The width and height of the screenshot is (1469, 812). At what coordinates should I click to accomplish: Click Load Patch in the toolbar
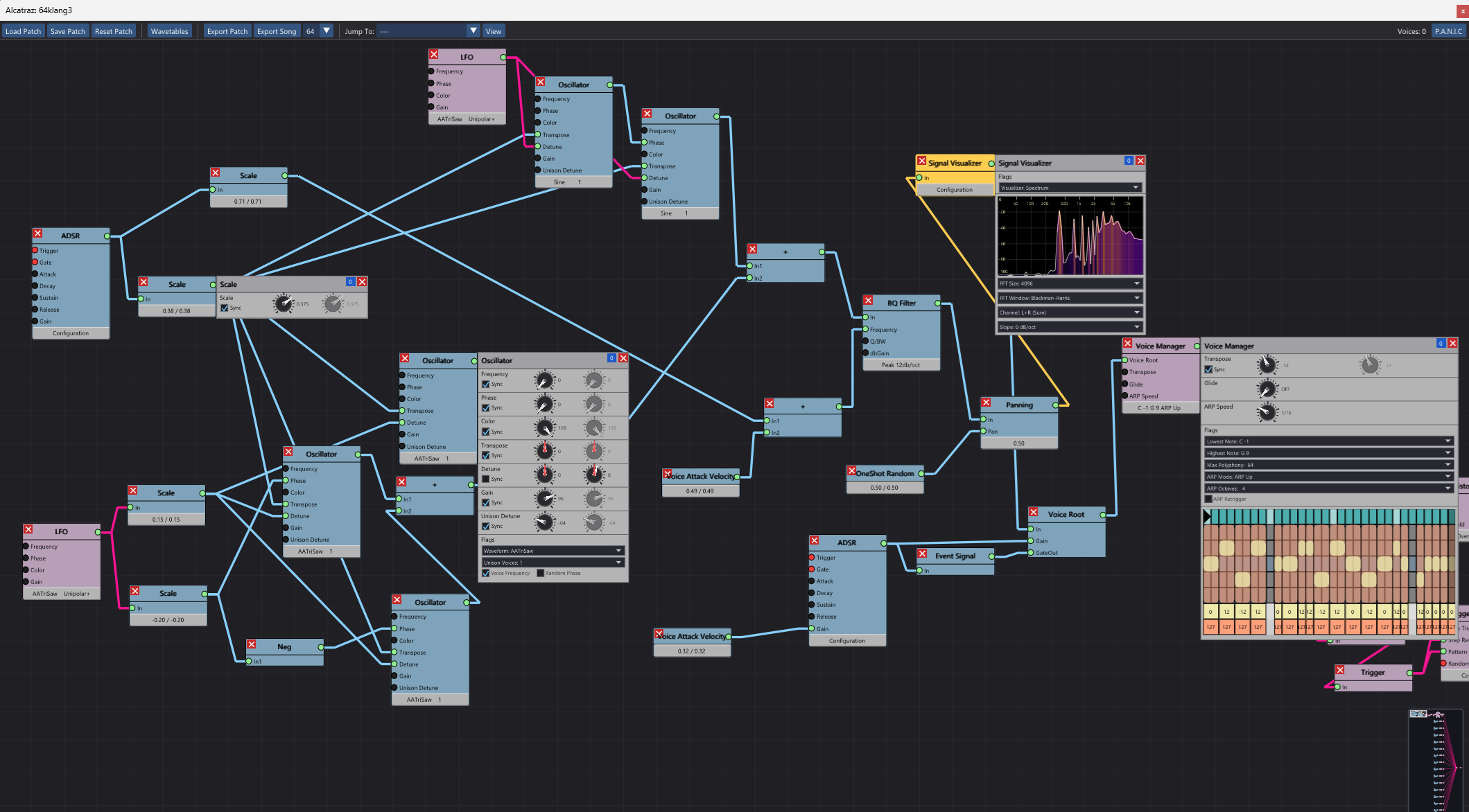click(24, 31)
